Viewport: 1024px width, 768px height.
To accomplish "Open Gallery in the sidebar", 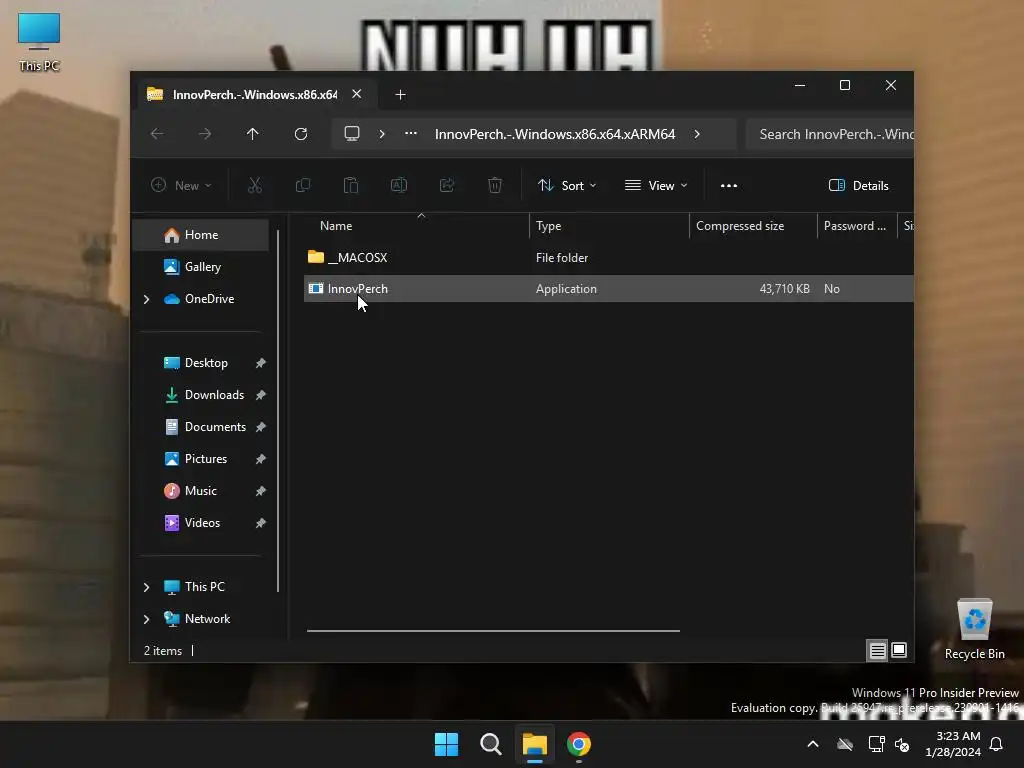I will pyautogui.click(x=200, y=267).
